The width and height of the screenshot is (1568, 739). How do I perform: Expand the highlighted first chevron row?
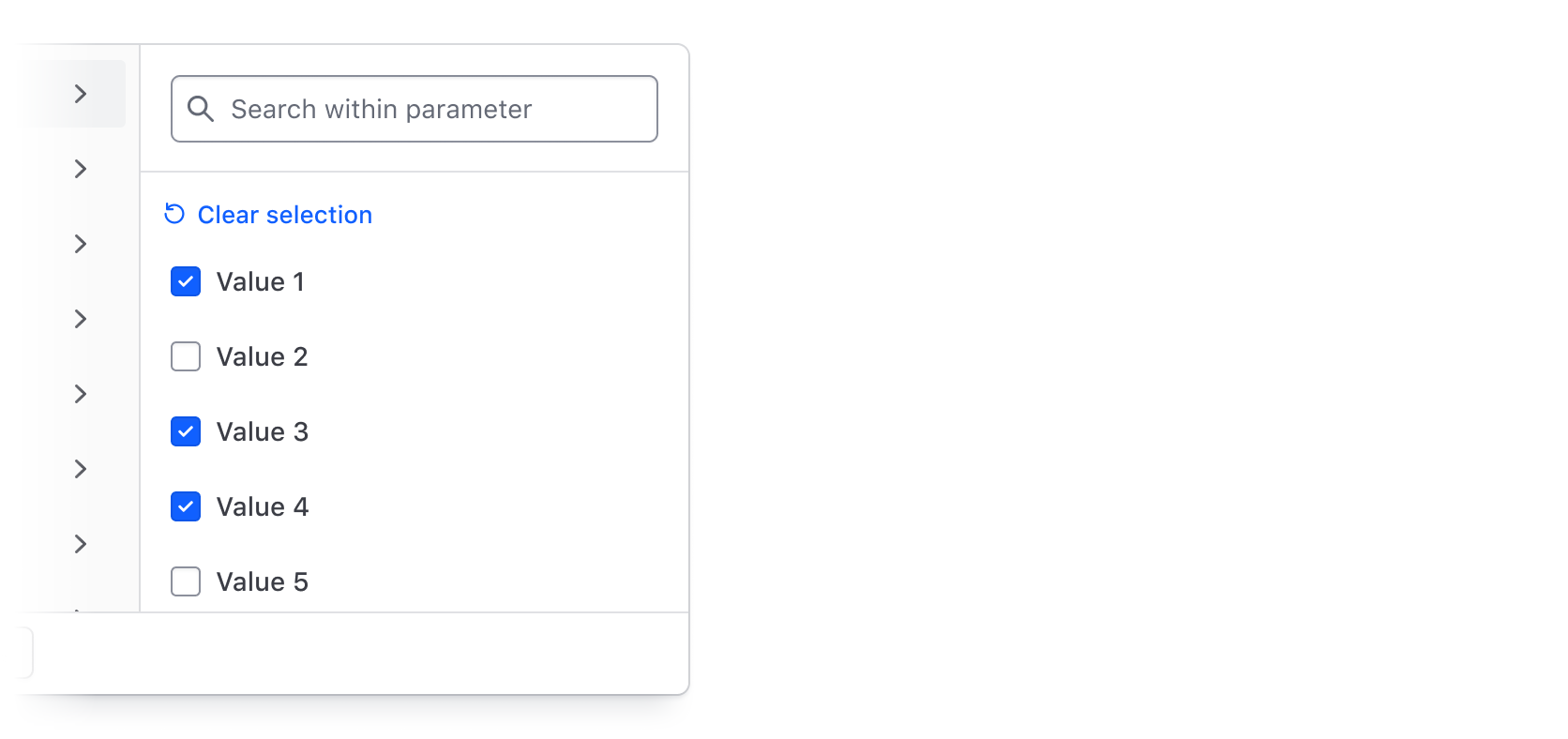pyautogui.click(x=81, y=94)
